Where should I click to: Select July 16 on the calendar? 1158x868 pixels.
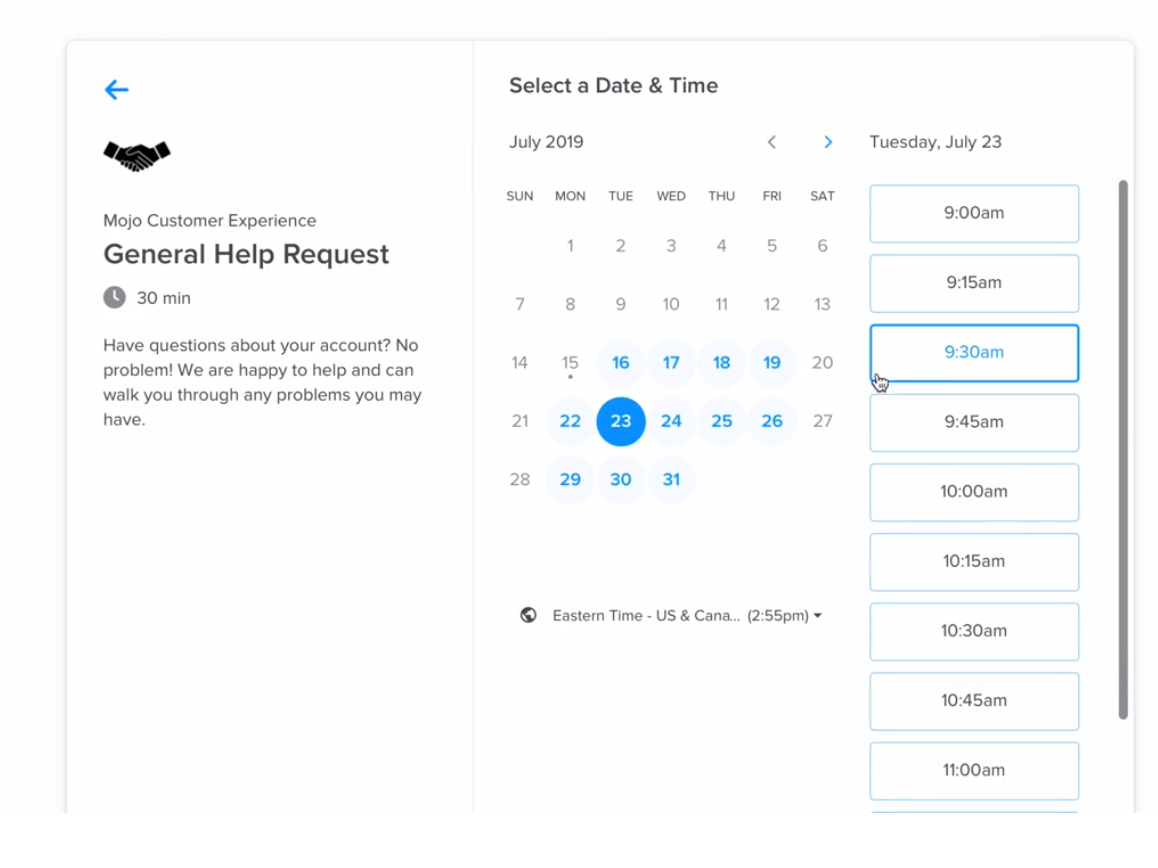tap(620, 363)
